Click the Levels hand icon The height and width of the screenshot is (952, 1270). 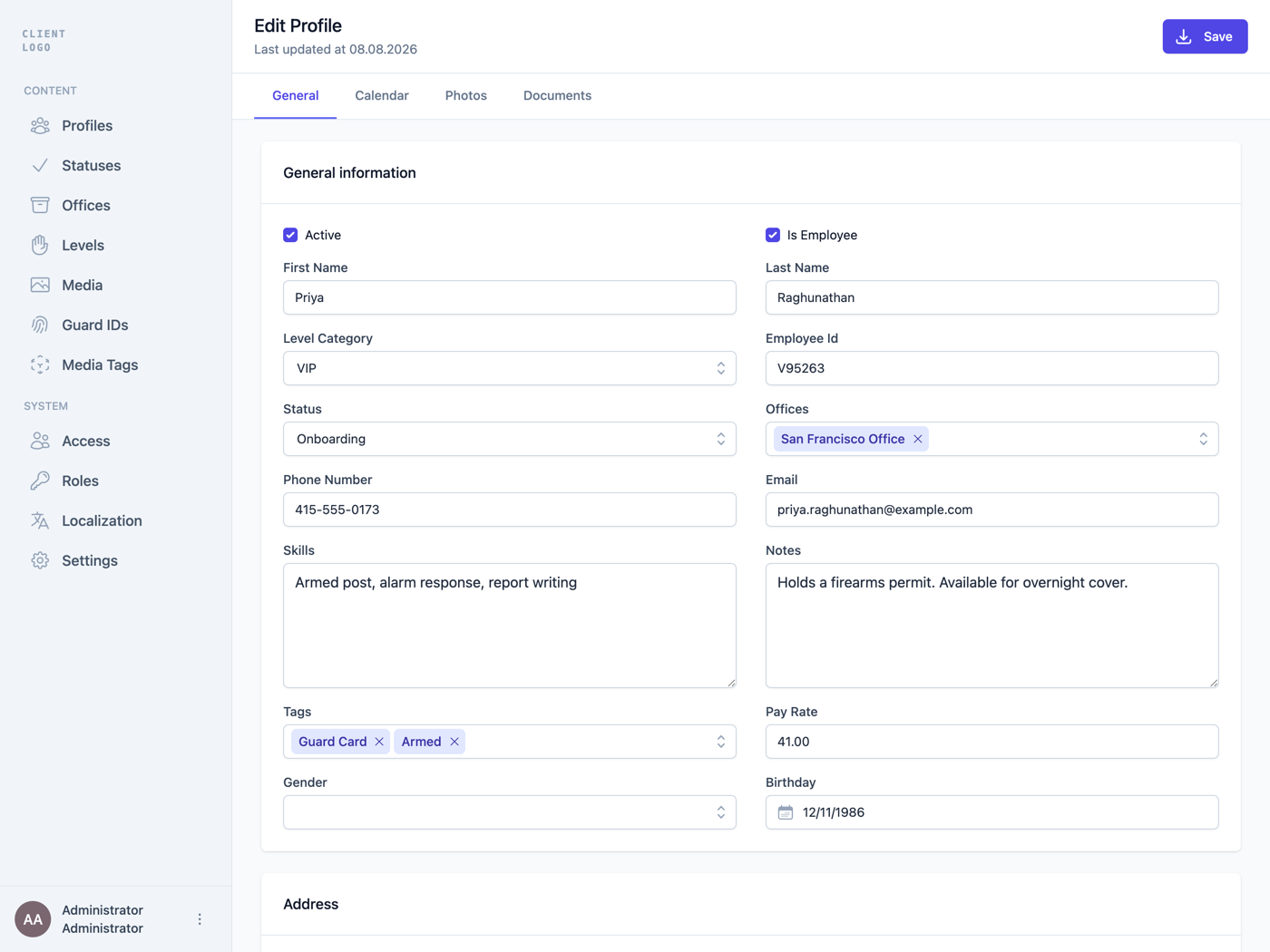click(40, 246)
